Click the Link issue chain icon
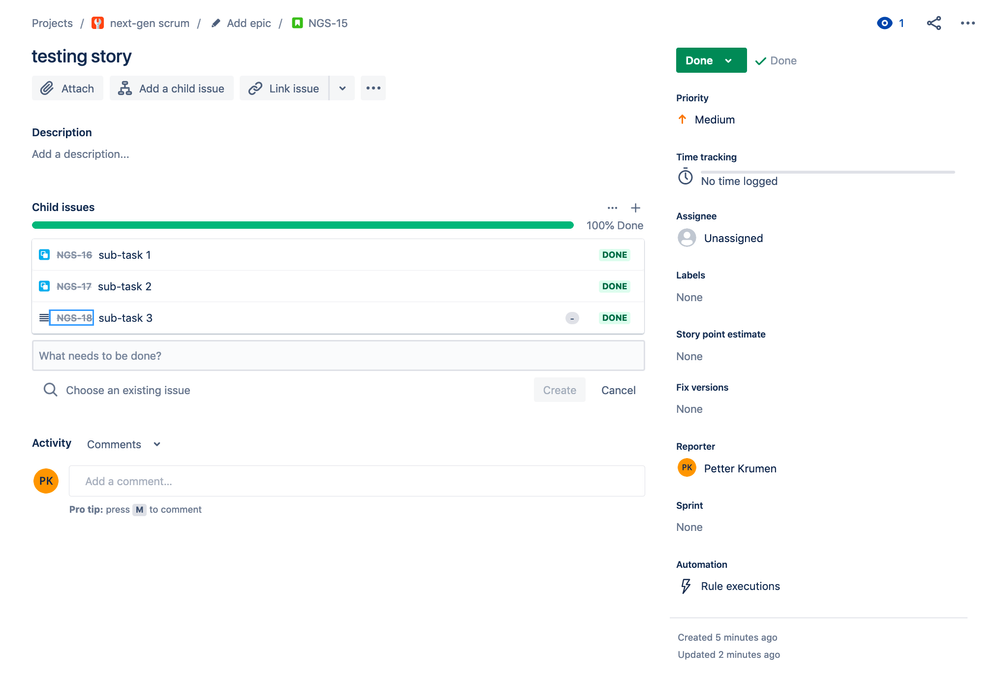This screenshot has height=677, width=999. (x=255, y=89)
